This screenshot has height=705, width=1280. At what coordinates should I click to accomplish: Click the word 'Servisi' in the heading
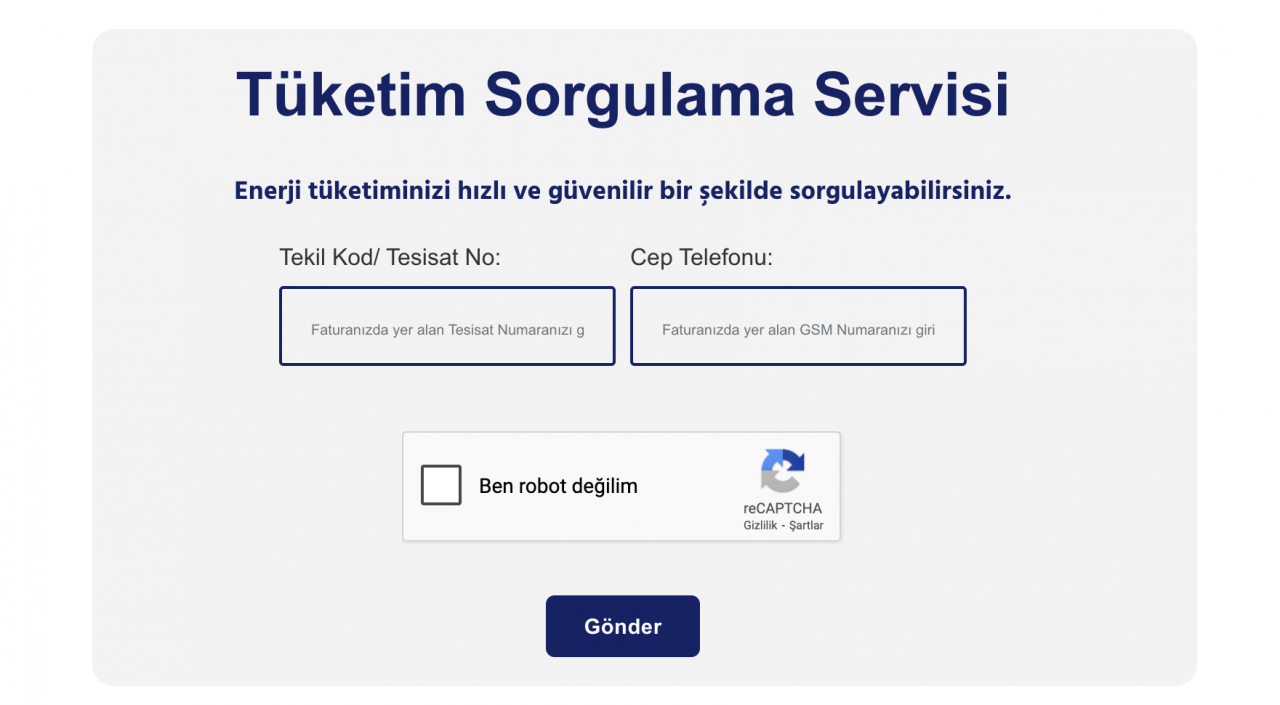[x=911, y=95]
